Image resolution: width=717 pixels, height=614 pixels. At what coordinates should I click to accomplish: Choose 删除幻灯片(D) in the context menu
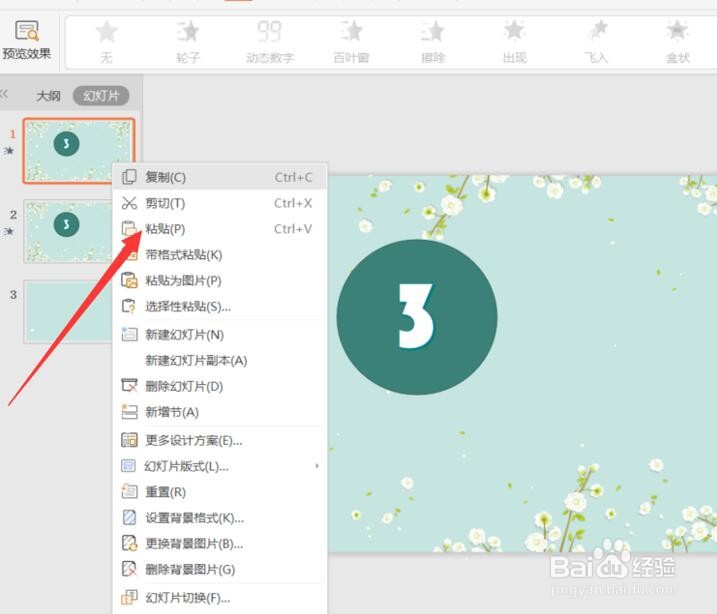220,386
